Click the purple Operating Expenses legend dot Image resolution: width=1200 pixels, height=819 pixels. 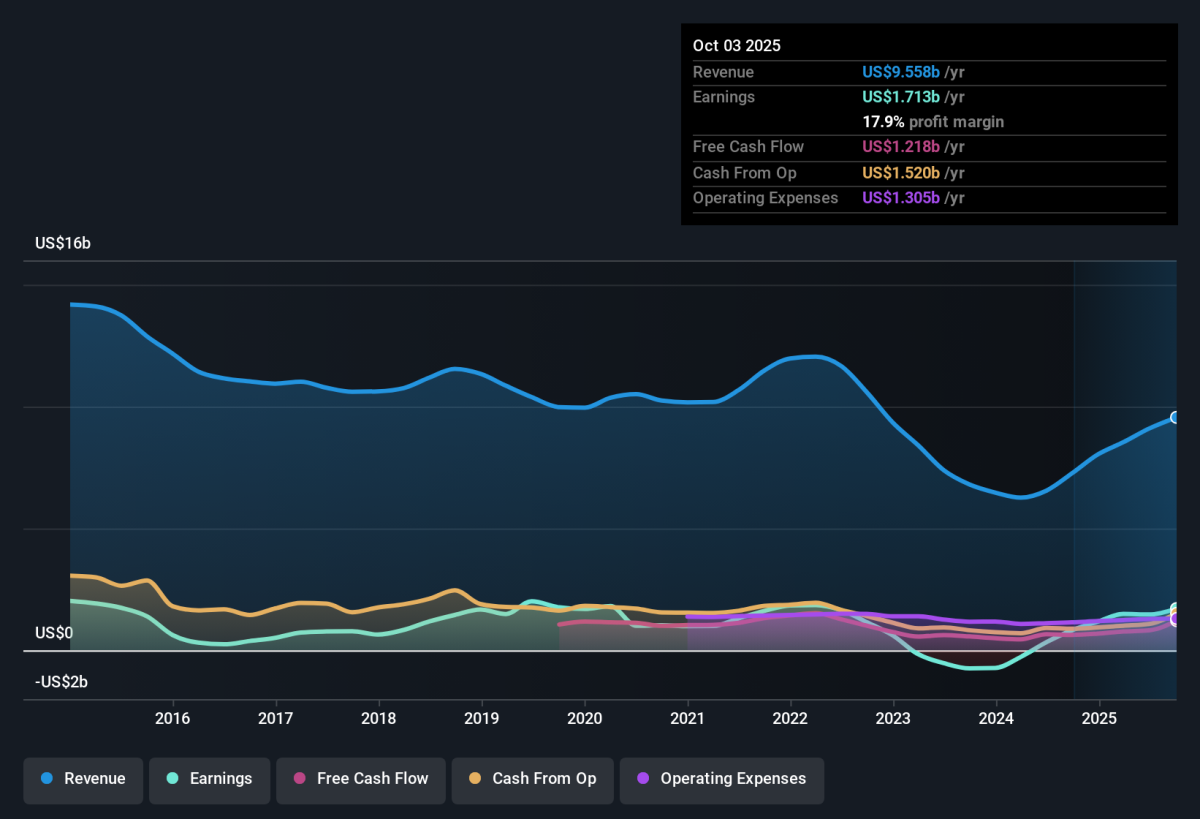point(643,779)
